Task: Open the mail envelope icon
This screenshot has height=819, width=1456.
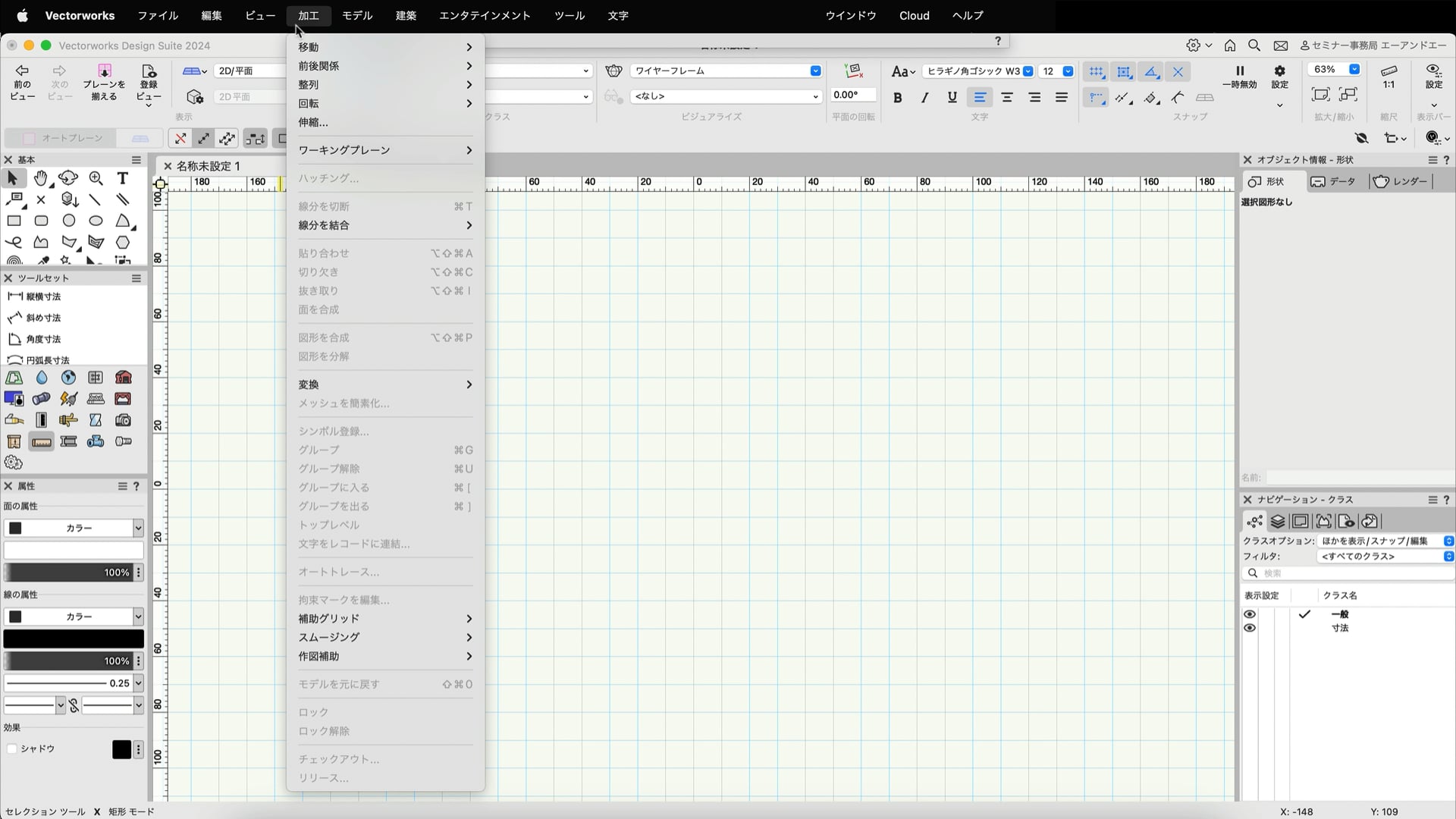Action: point(1281,45)
